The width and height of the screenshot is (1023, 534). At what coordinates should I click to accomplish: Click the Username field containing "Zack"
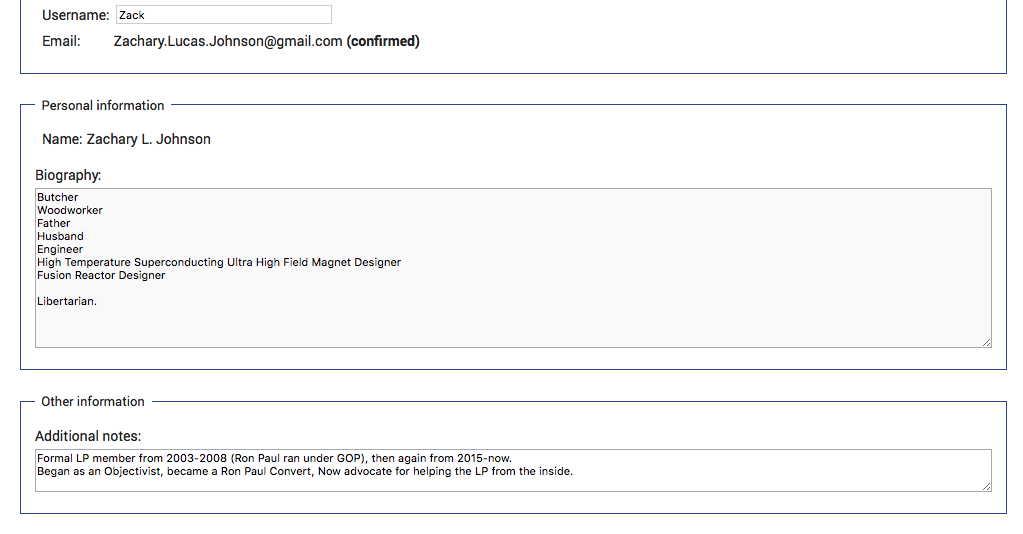(x=223, y=15)
